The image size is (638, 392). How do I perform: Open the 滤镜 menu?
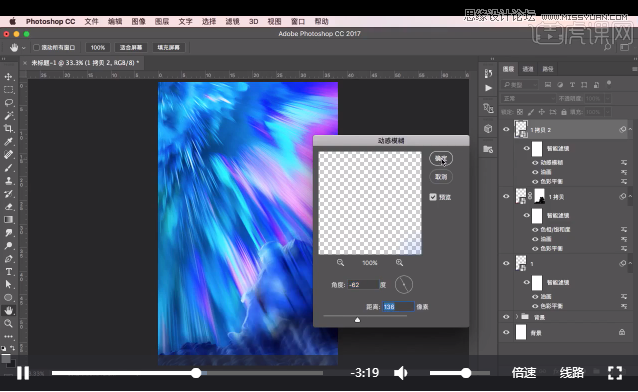(x=232, y=22)
